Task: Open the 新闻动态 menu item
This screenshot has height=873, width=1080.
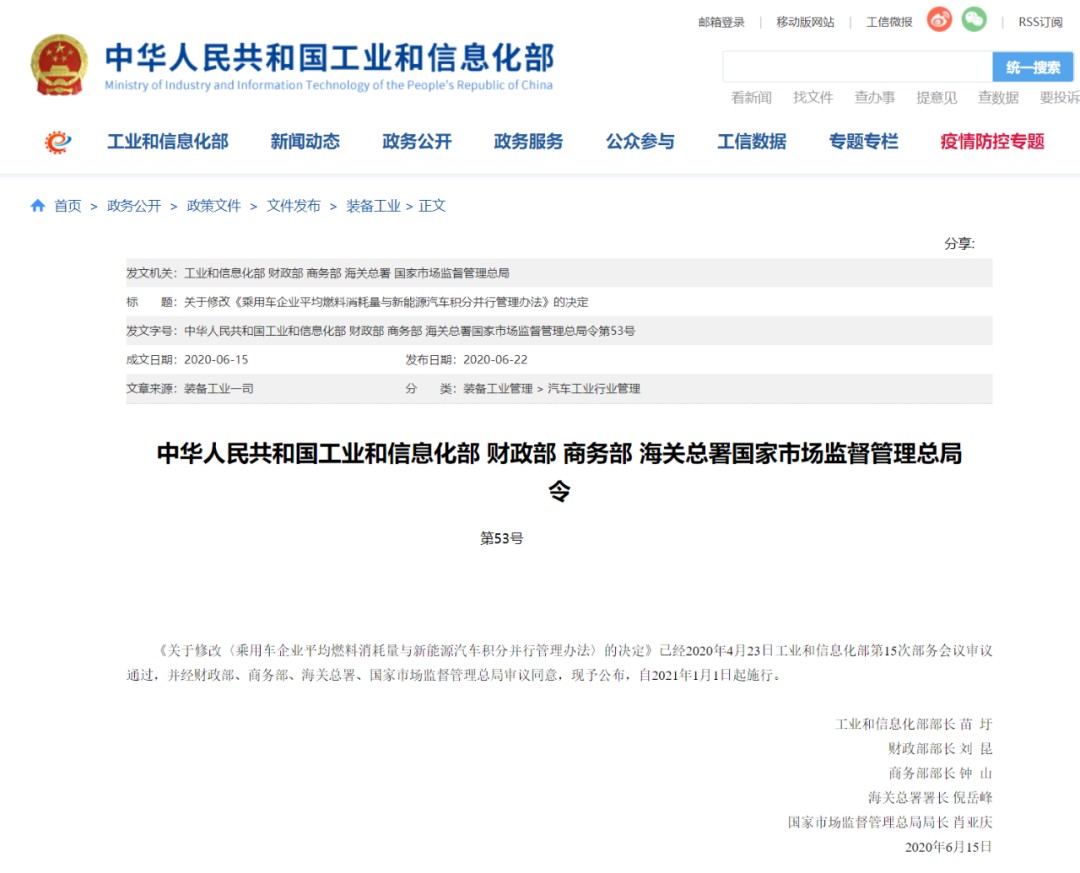Action: 305,142
